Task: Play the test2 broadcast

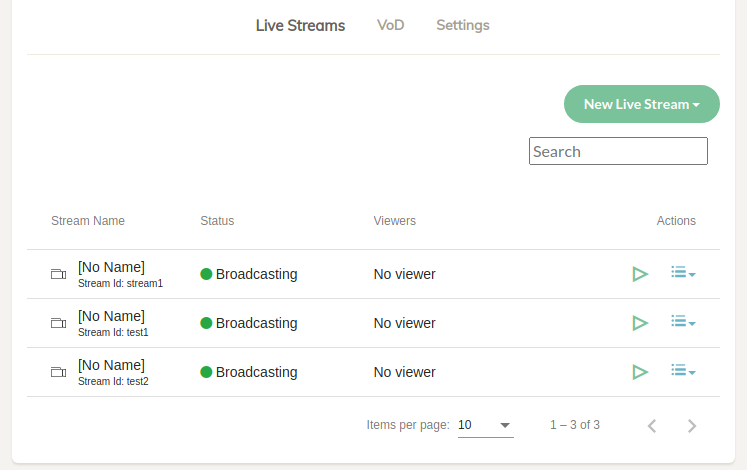Action: click(640, 372)
